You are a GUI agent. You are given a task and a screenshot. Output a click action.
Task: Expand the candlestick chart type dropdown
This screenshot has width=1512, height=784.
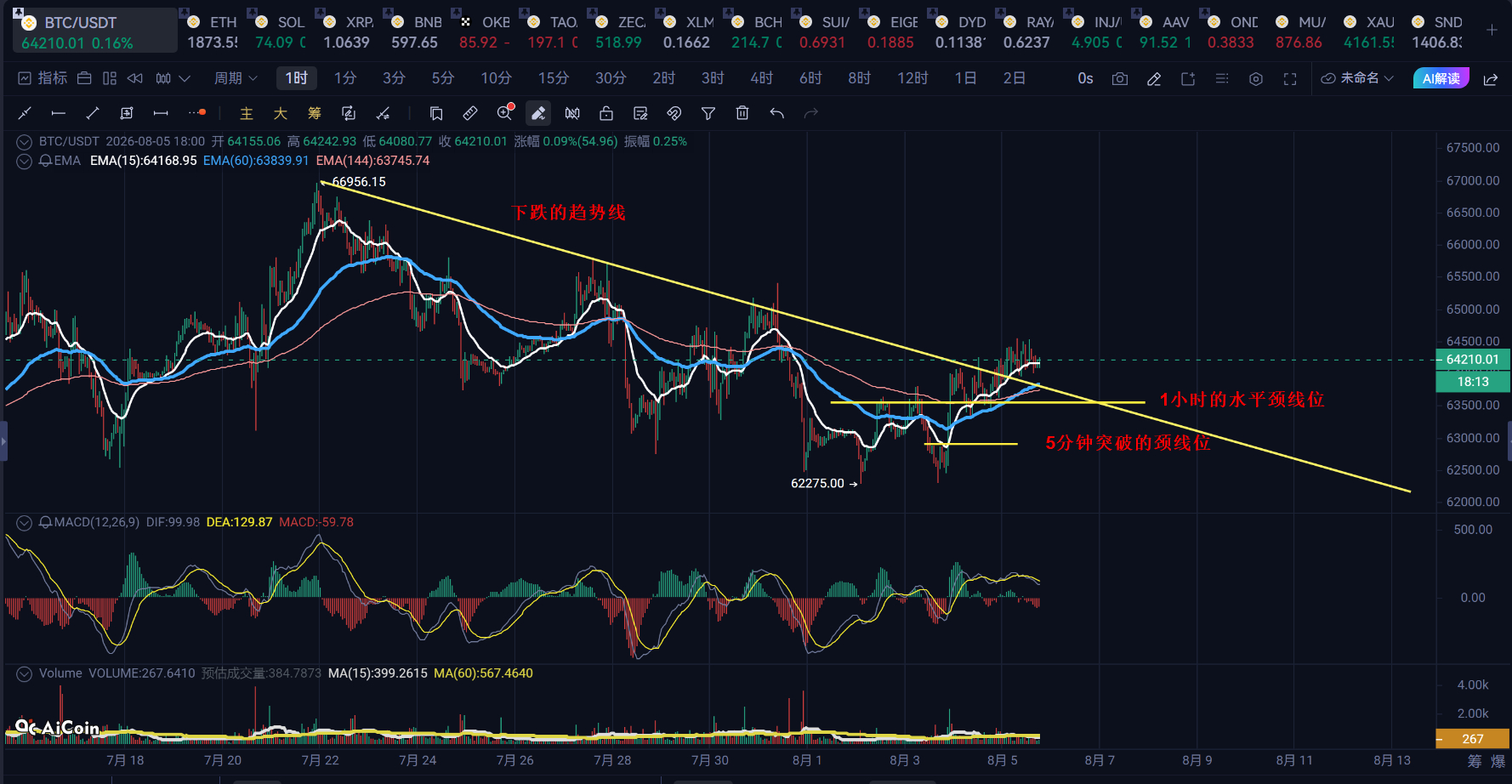pyautogui.click(x=173, y=78)
